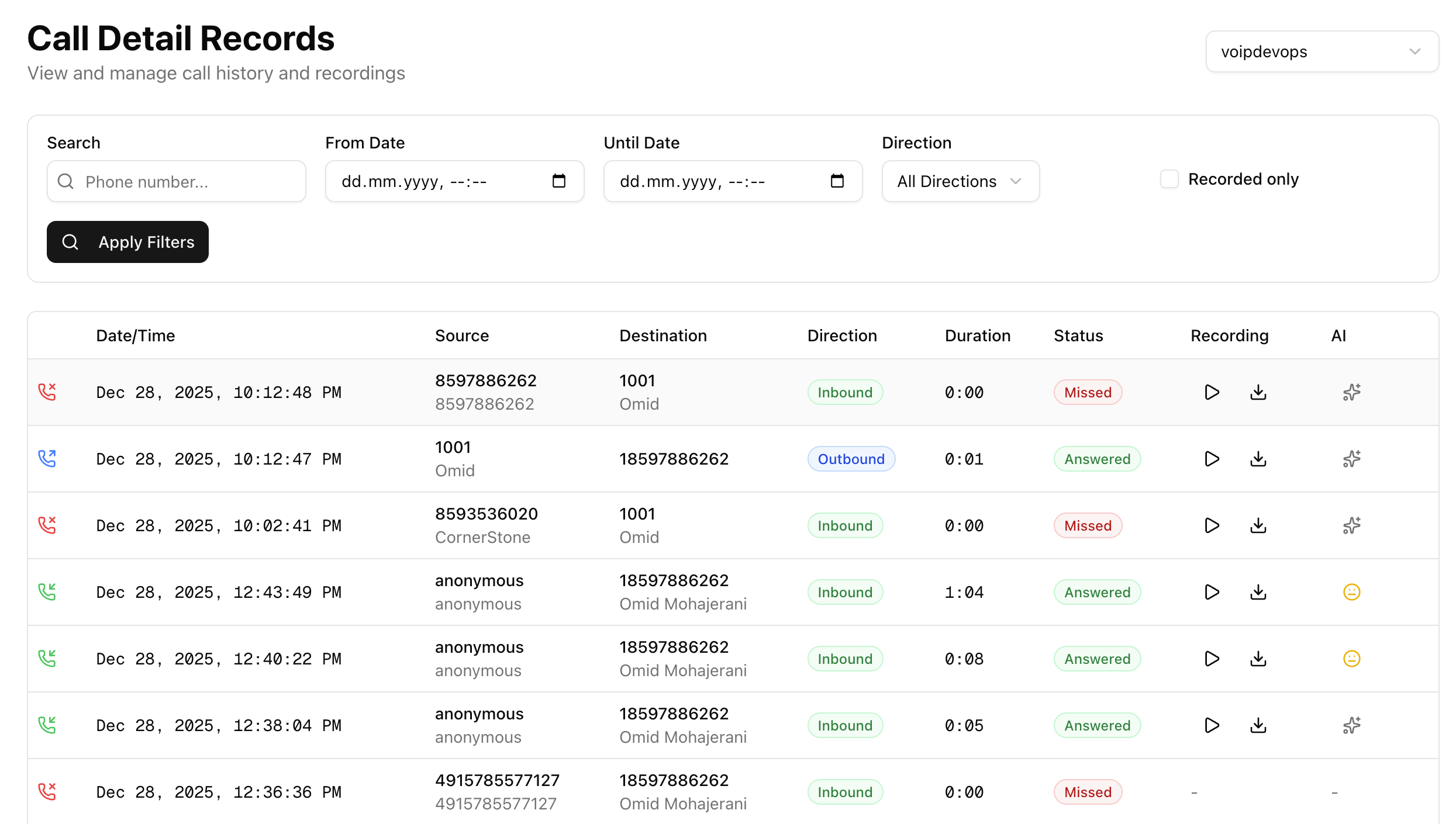Play the recording of the missed 10:12:48 PM call
Image resolution: width=1456 pixels, height=824 pixels.
point(1211,392)
